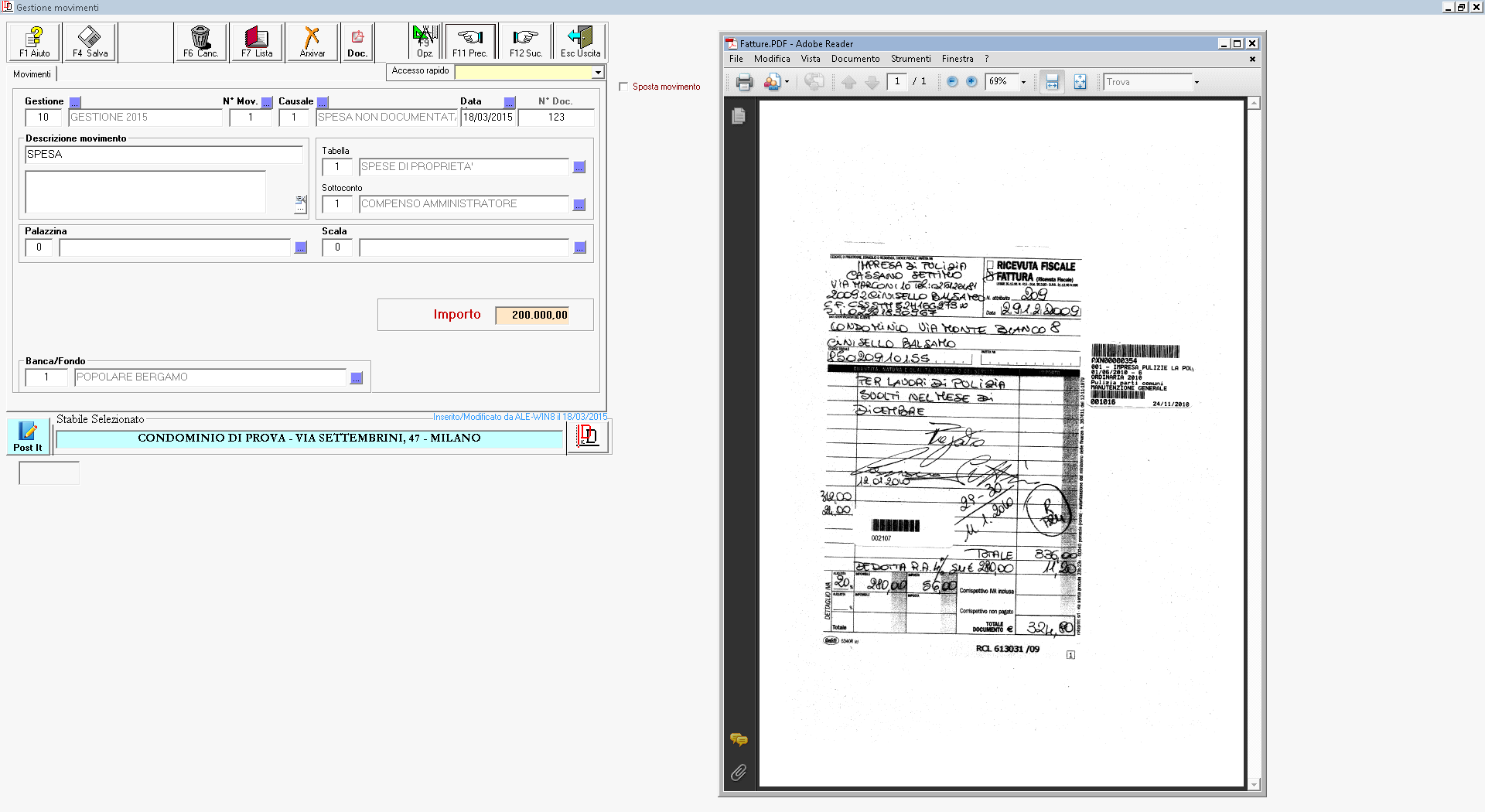Print the PDF in Adobe Reader
This screenshot has height=812, width=1485.
pyautogui.click(x=744, y=82)
